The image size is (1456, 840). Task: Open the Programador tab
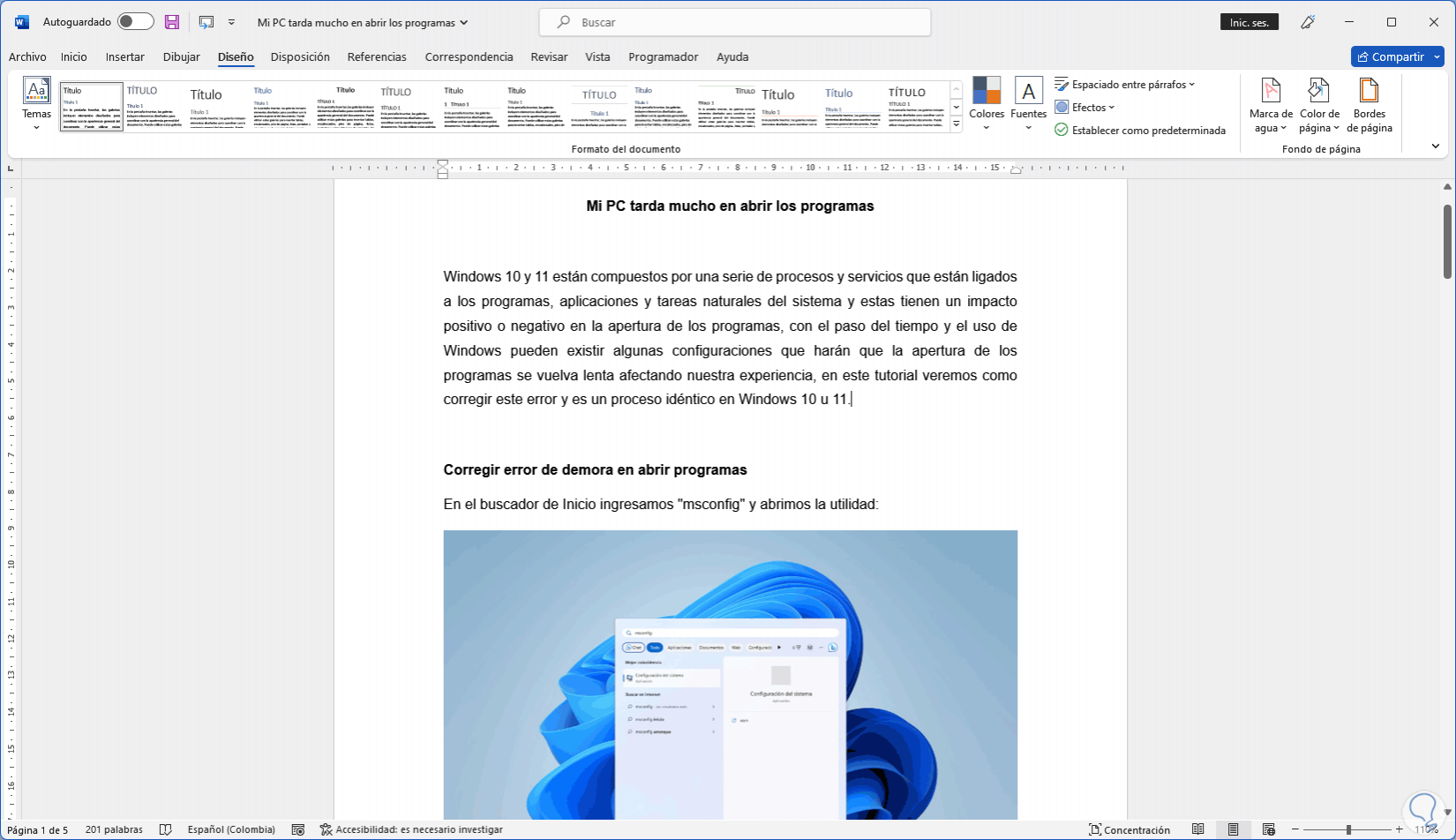tap(664, 56)
